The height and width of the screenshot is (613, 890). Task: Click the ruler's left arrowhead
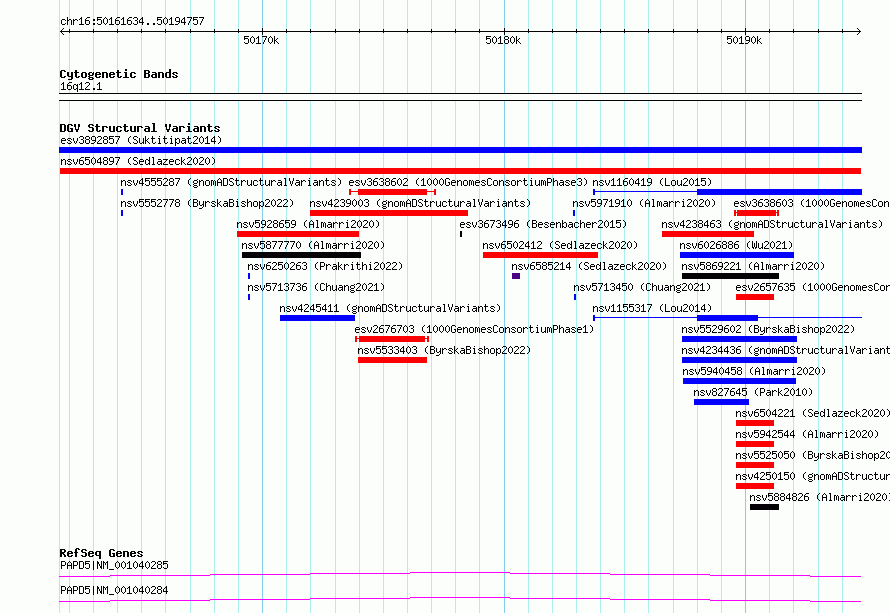tap(62, 32)
